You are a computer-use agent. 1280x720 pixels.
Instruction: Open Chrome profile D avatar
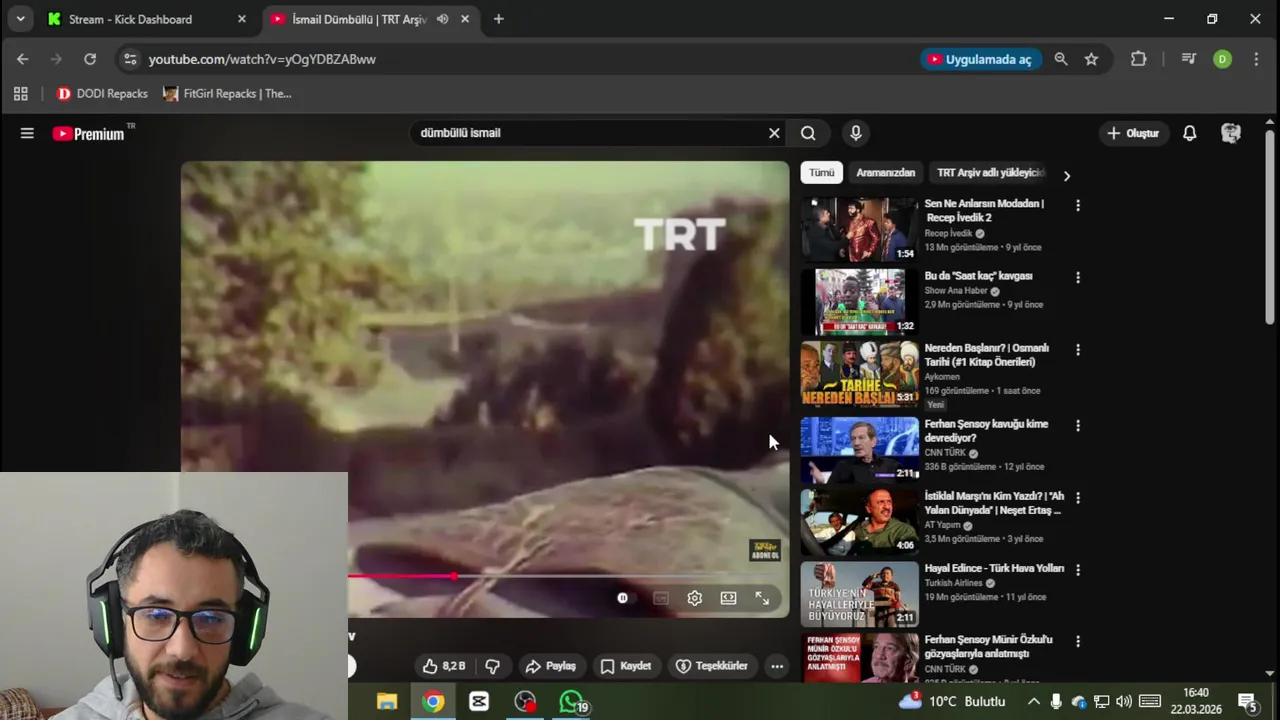pos(1222,59)
